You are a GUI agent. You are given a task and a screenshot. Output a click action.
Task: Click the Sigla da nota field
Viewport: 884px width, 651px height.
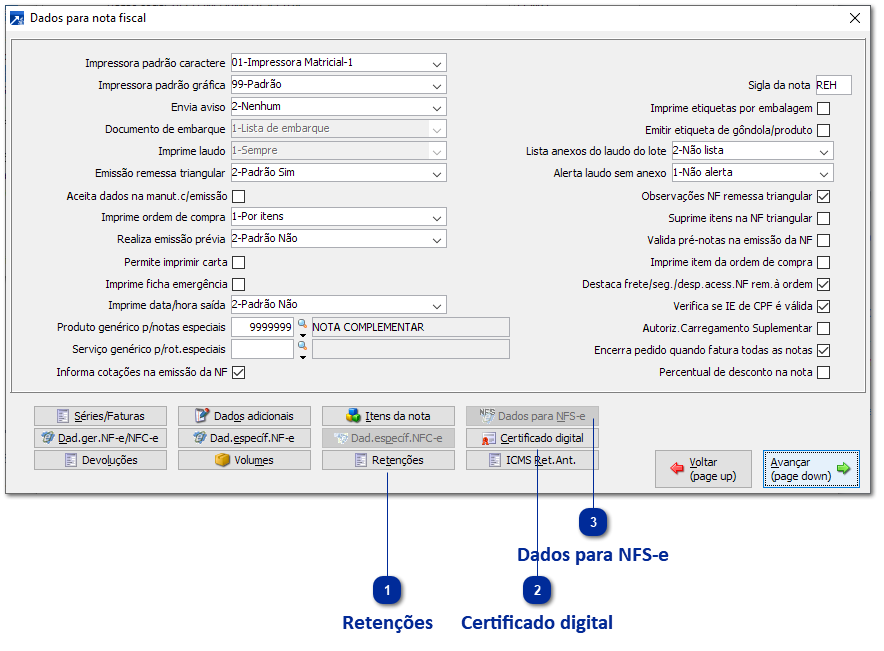[833, 85]
